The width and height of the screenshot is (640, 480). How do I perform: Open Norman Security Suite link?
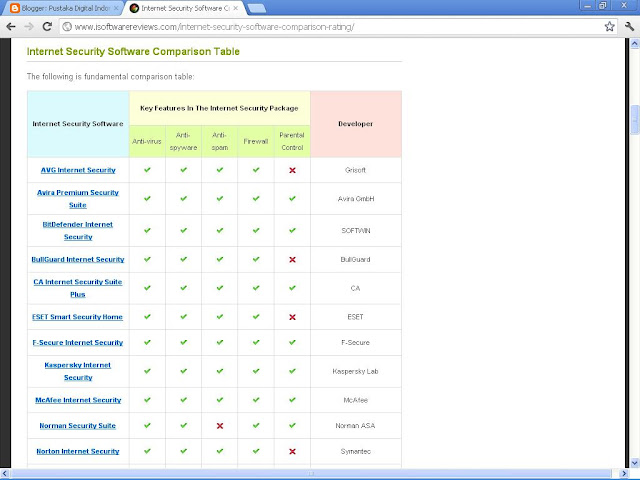click(78, 426)
